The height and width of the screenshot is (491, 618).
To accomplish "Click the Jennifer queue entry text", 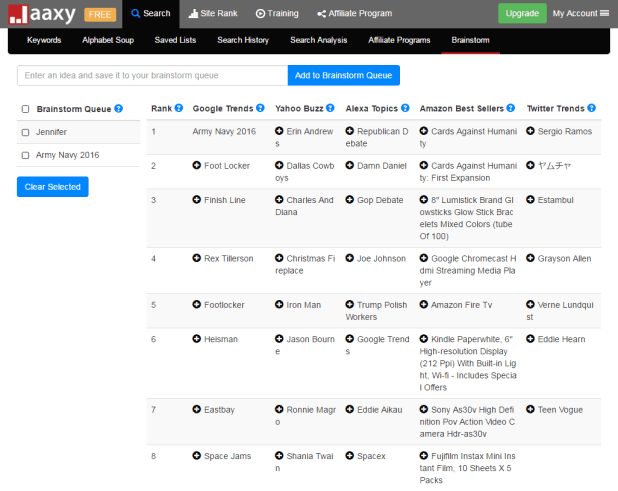I will [x=51, y=132].
